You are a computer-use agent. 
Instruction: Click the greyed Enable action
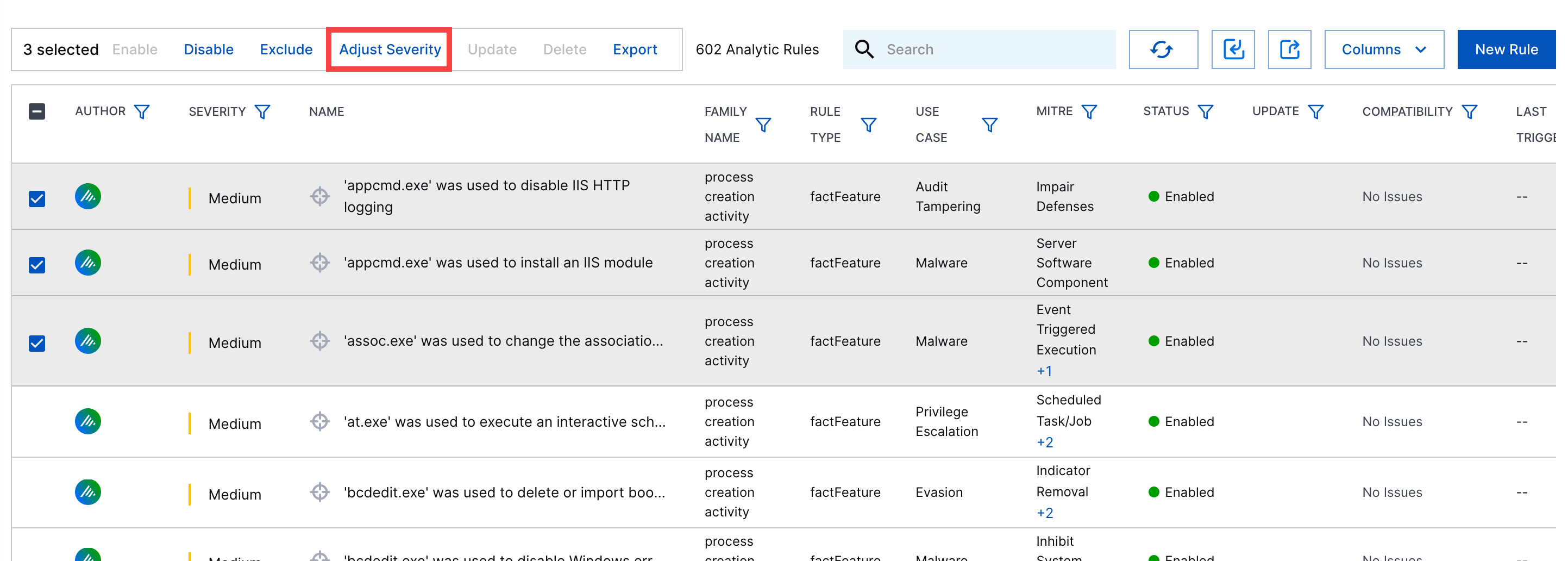(135, 49)
